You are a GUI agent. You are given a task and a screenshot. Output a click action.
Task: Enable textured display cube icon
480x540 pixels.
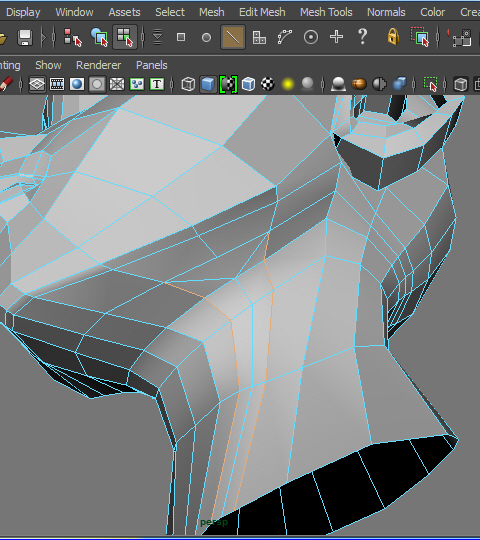(248, 84)
